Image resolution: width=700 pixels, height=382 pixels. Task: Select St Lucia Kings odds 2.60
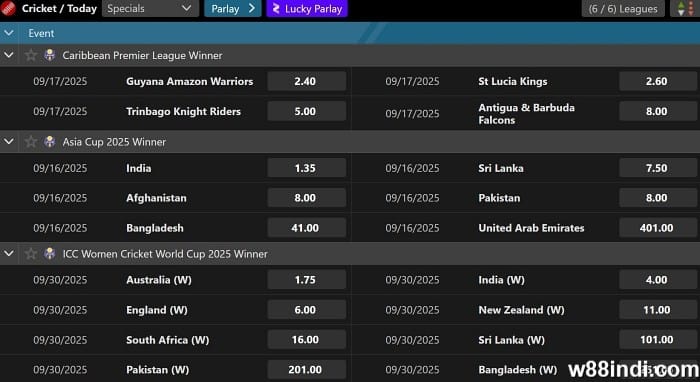click(x=658, y=81)
